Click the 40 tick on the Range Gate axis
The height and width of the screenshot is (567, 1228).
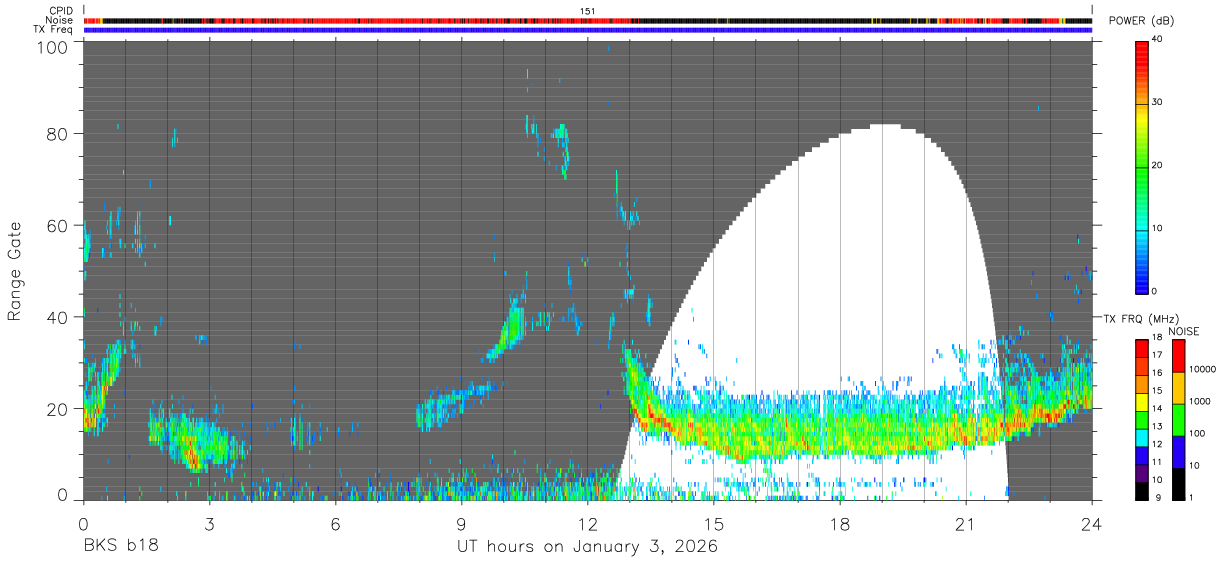(x=59, y=317)
